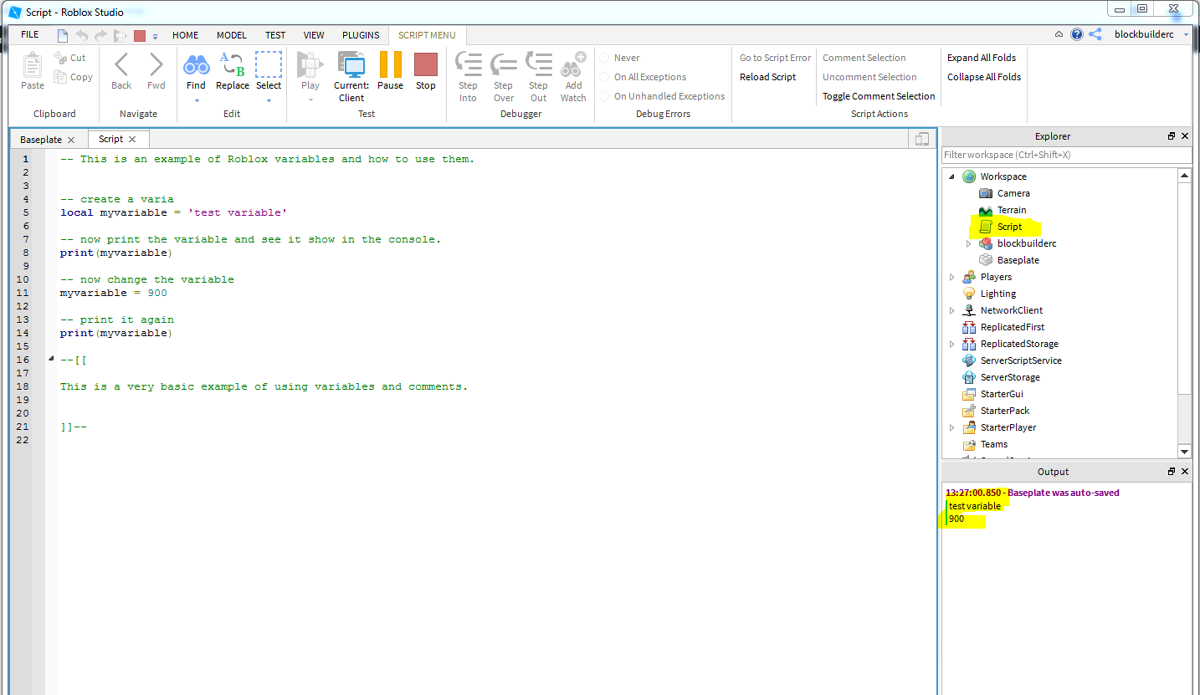The image size is (1200, 695).
Task: Expand ReplicatedStorage in the Explorer
Action: [x=951, y=343]
